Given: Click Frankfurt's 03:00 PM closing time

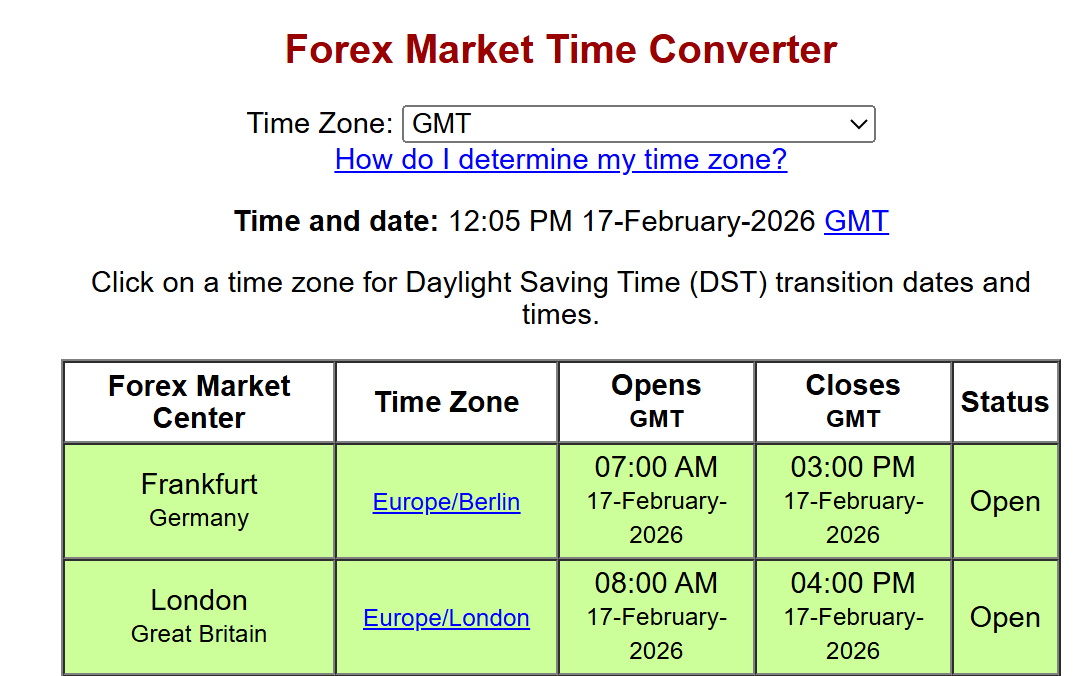Looking at the screenshot, I should [x=853, y=467].
